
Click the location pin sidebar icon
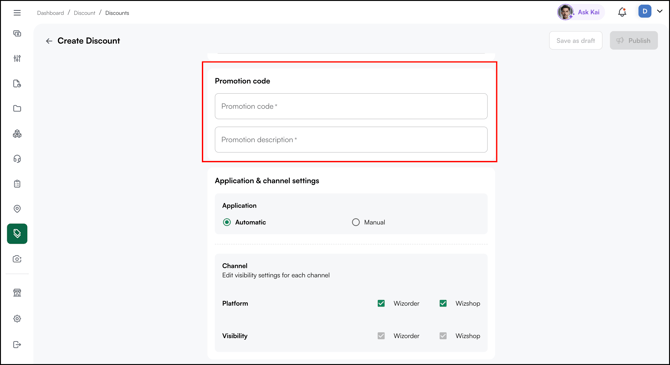click(x=17, y=209)
